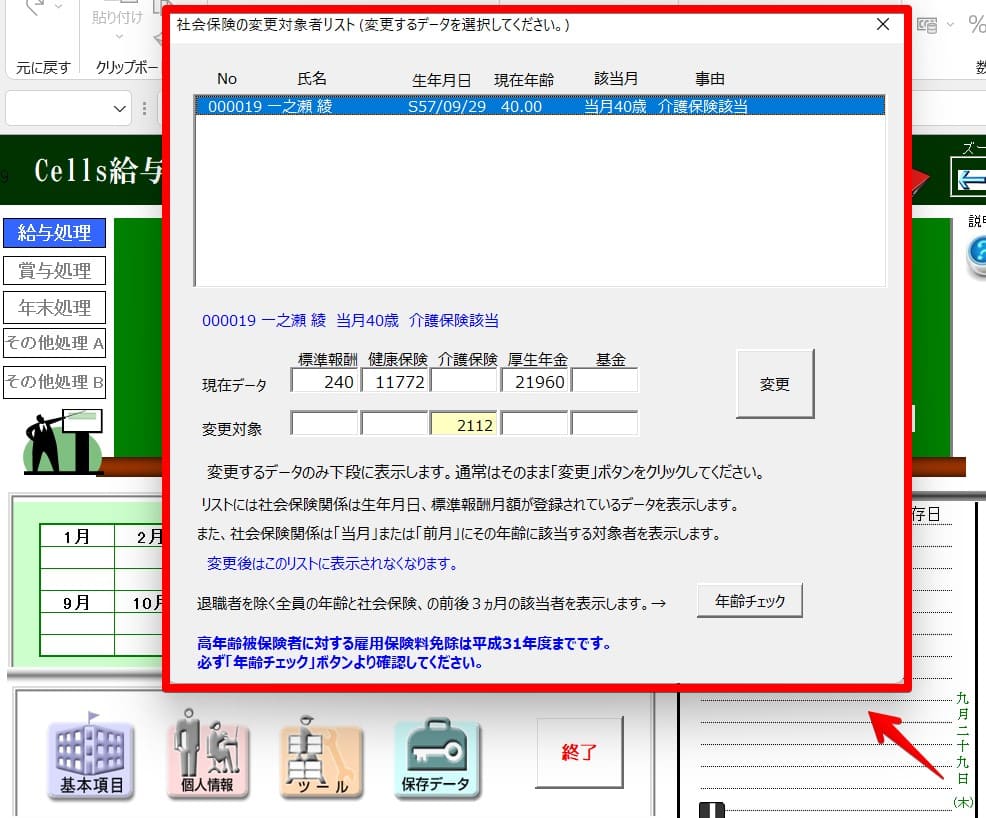Open その他処理 A tab
986x818 pixels.
(54, 343)
